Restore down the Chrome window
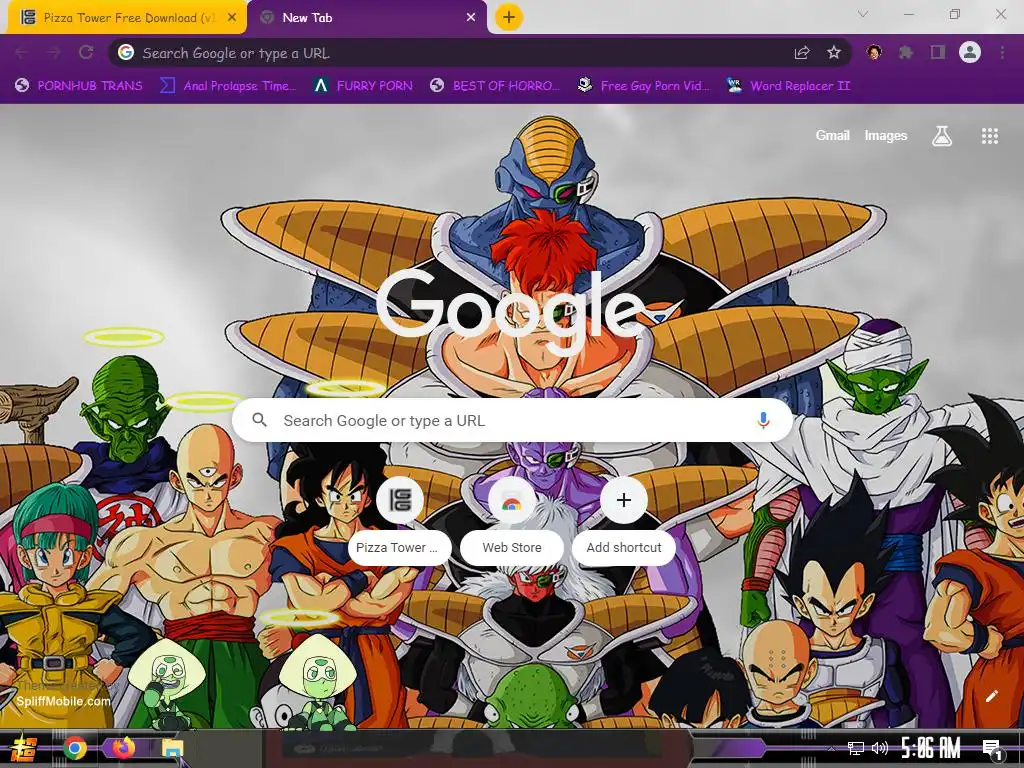1024x768 pixels. tap(955, 14)
